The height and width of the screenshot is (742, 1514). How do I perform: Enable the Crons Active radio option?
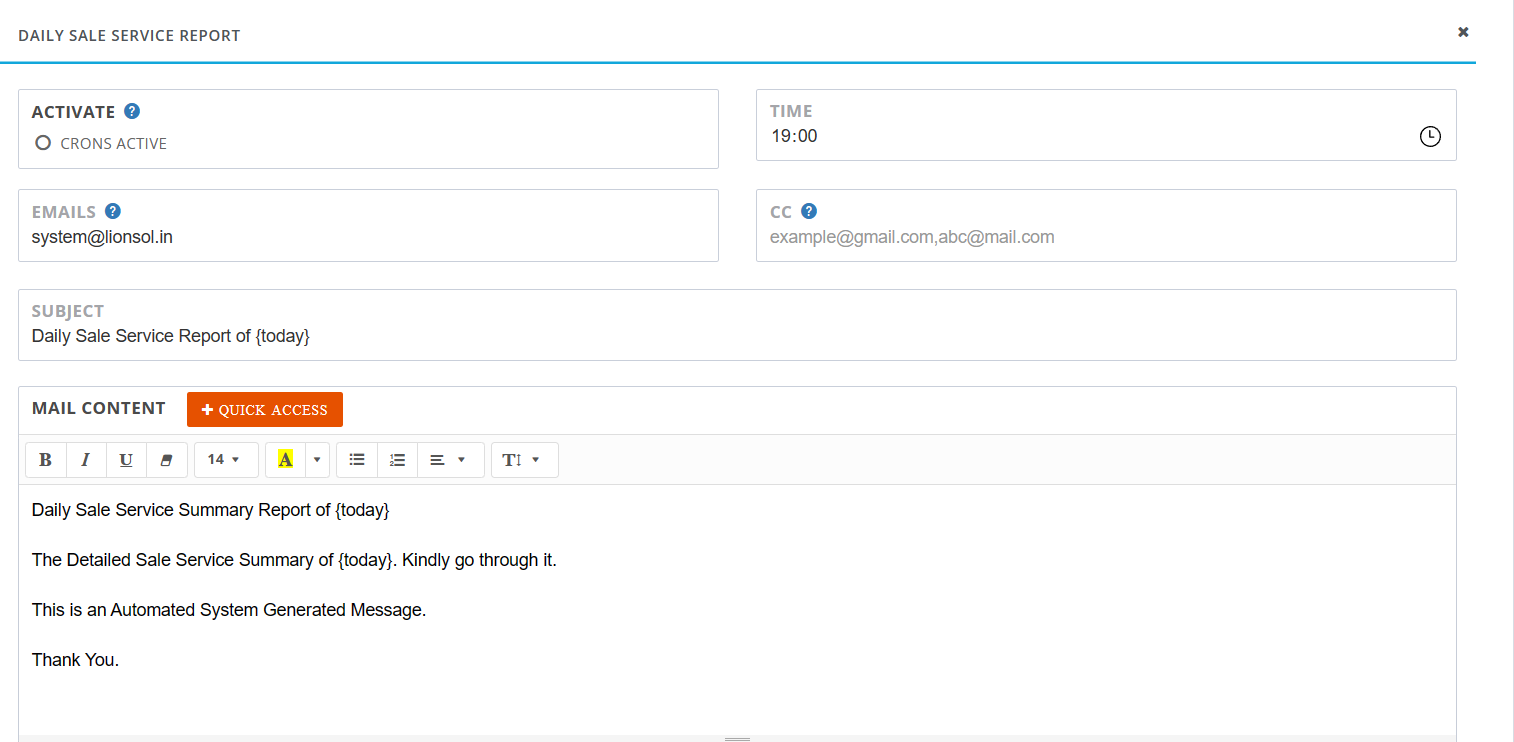click(x=43, y=143)
